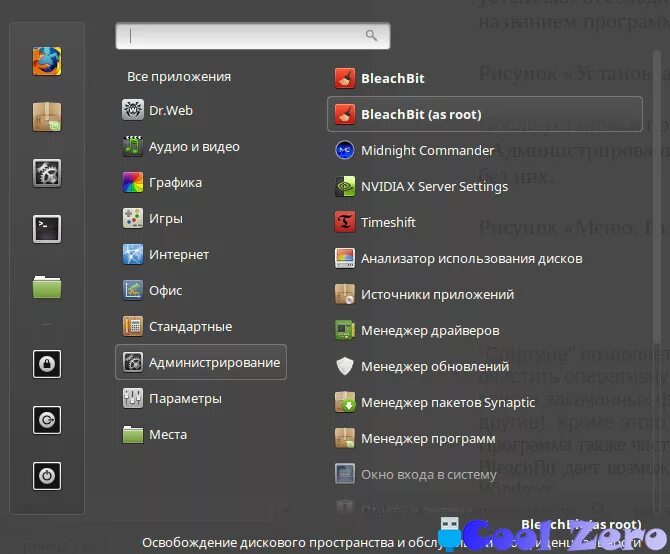Open Офис category label
670x554 pixels.
pyautogui.click(x=165, y=290)
